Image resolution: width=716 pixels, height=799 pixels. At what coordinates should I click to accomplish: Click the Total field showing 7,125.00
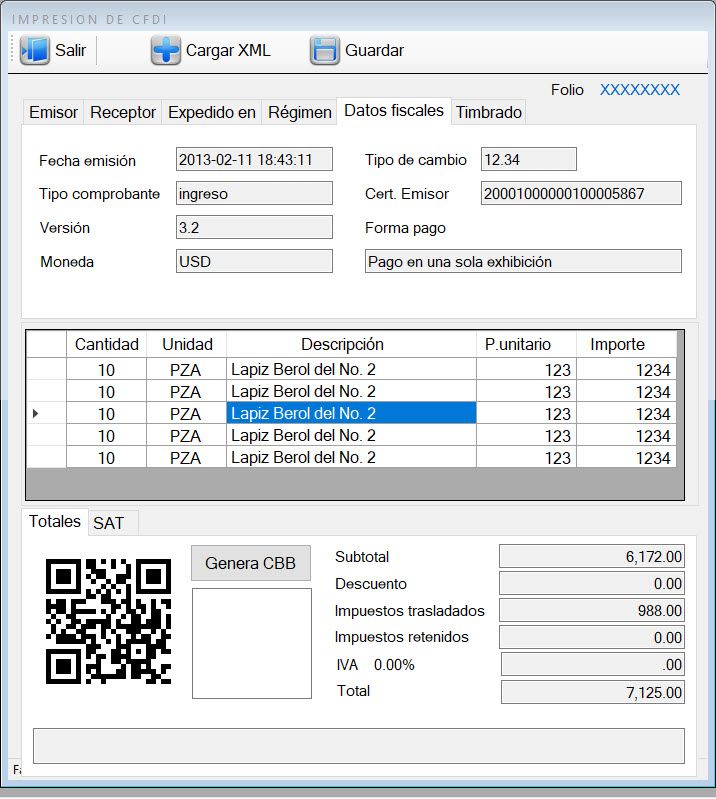click(x=593, y=692)
